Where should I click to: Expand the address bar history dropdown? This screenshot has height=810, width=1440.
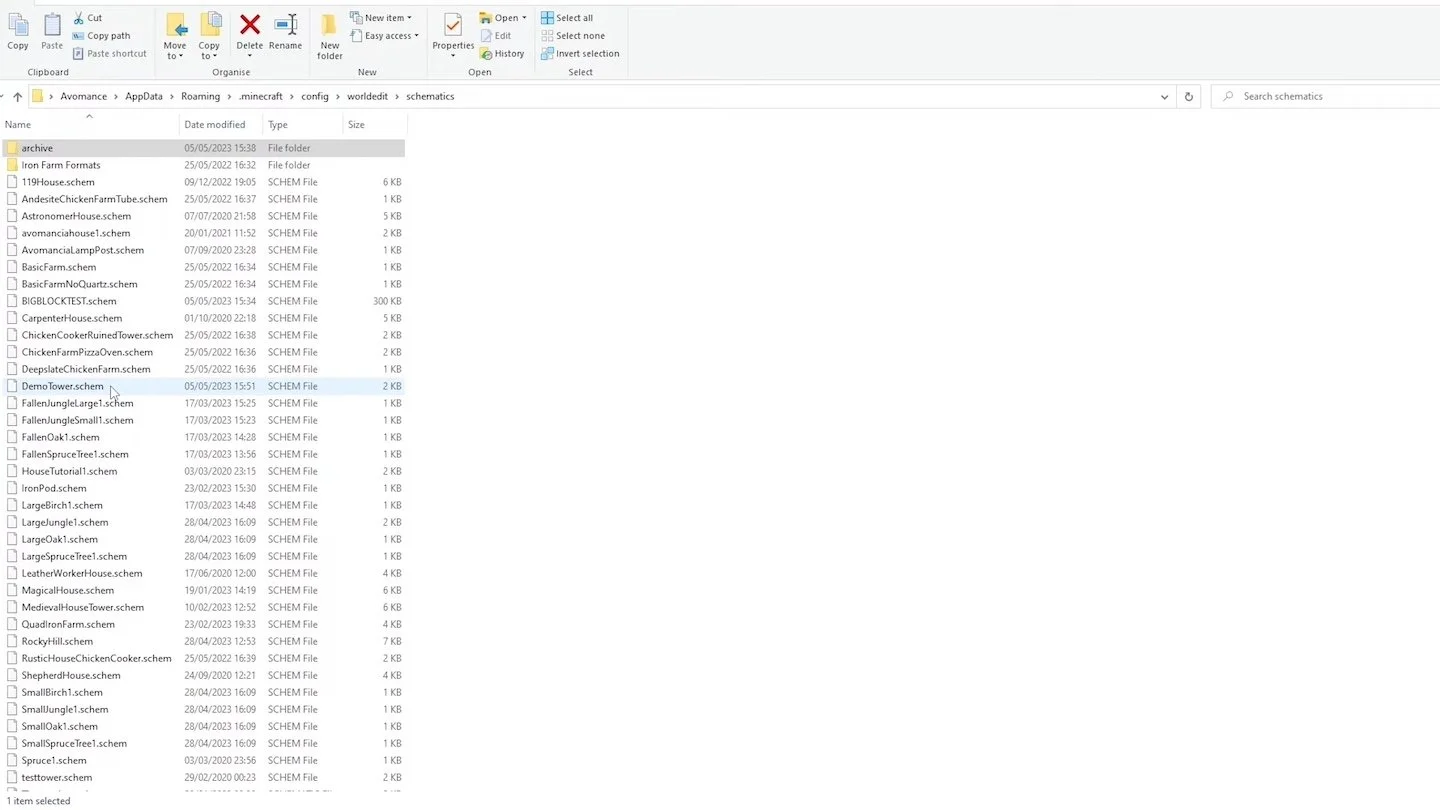pyautogui.click(x=1164, y=97)
